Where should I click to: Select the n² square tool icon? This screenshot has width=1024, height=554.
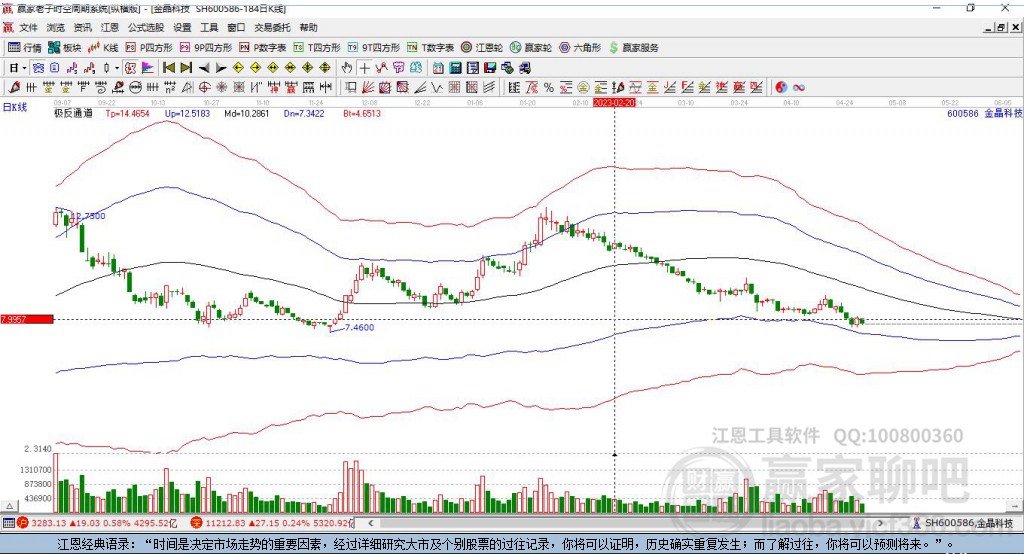point(170,88)
